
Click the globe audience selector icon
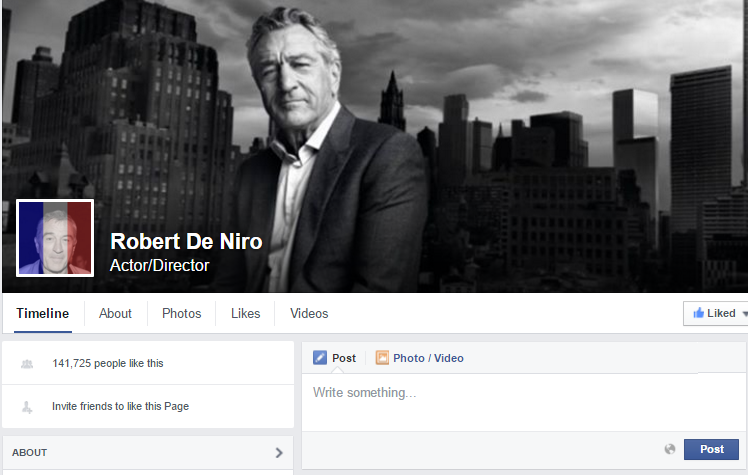coord(670,449)
